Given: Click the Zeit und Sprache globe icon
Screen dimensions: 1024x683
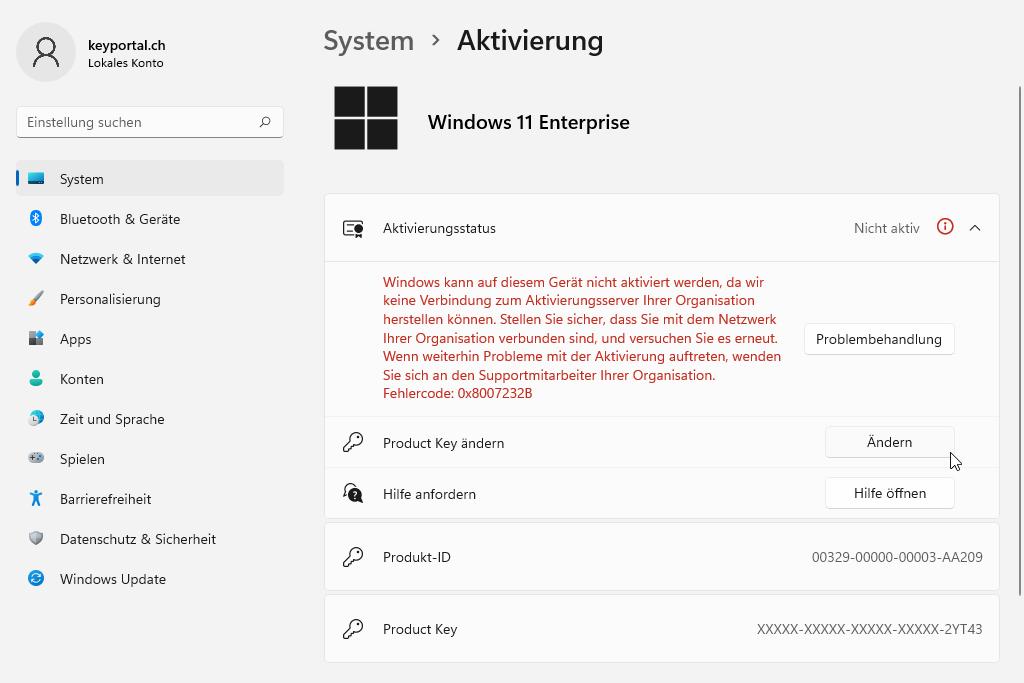Looking at the screenshot, I should (x=36, y=419).
